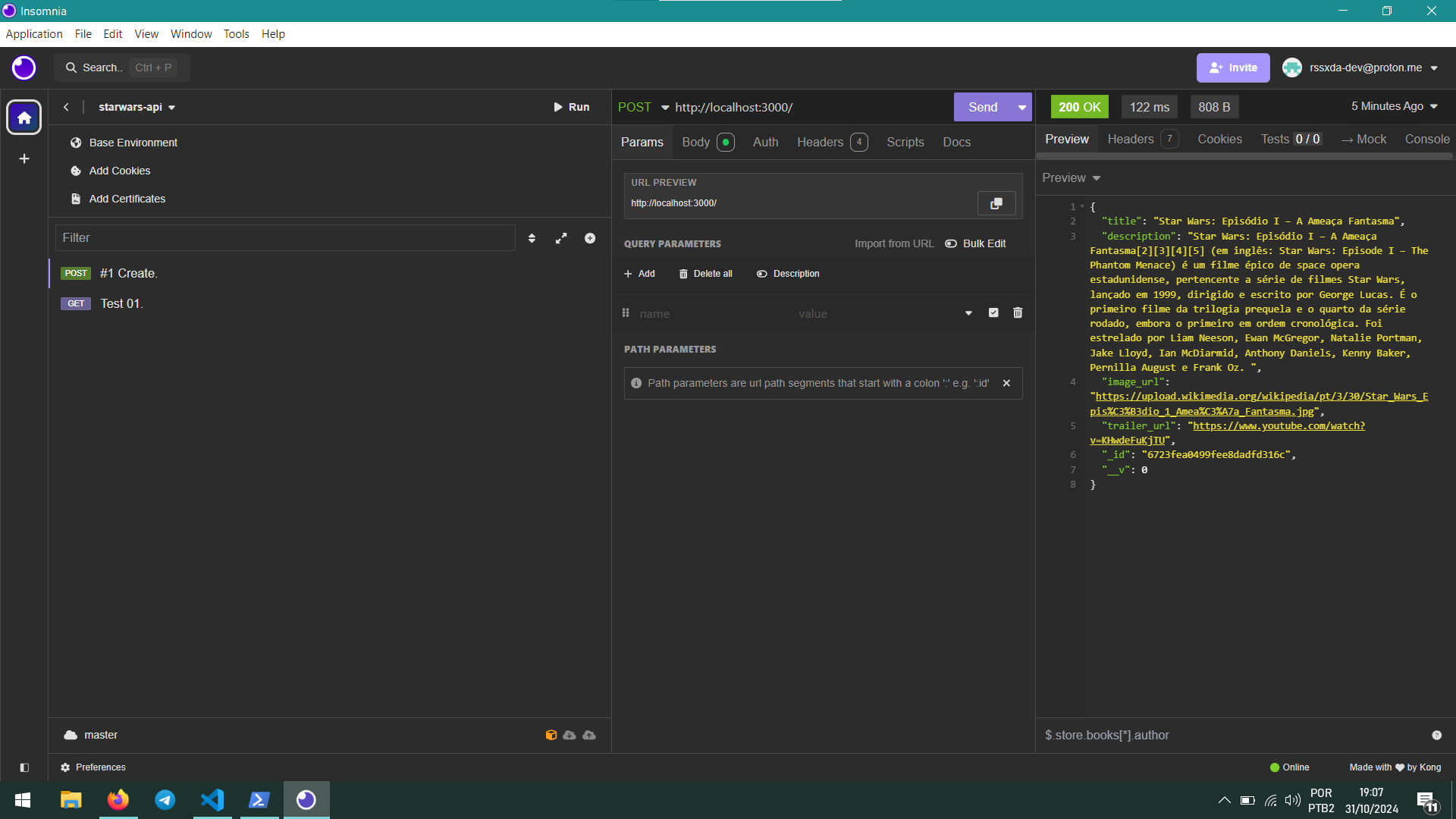Click the Insomnia logo in header
The width and height of the screenshot is (1456, 819).
24,67
